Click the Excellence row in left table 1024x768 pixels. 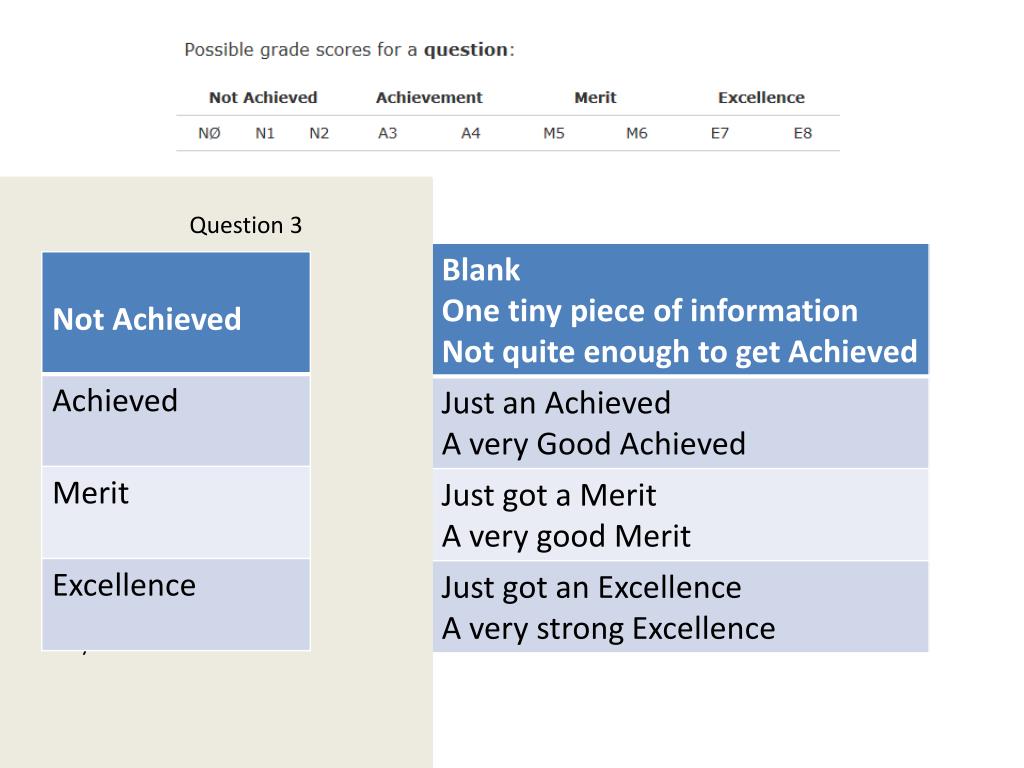tap(176, 605)
